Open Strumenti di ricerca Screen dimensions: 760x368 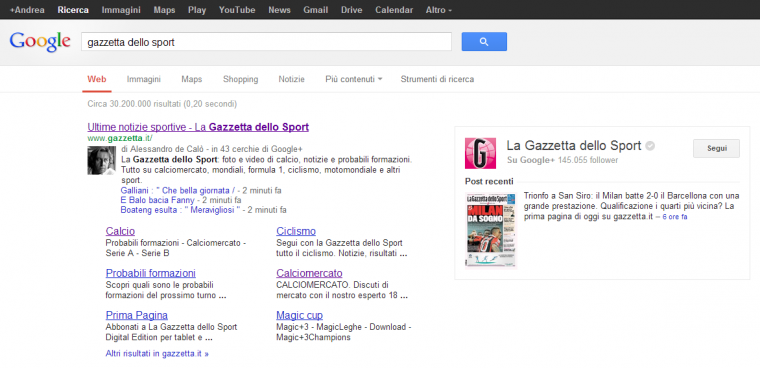pyautogui.click(x=437, y=79)
